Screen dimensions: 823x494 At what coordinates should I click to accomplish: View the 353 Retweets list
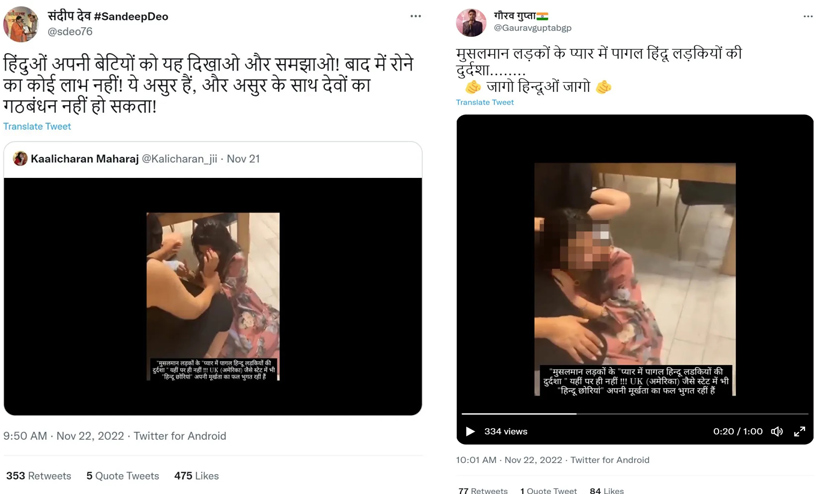click(38, 476)
